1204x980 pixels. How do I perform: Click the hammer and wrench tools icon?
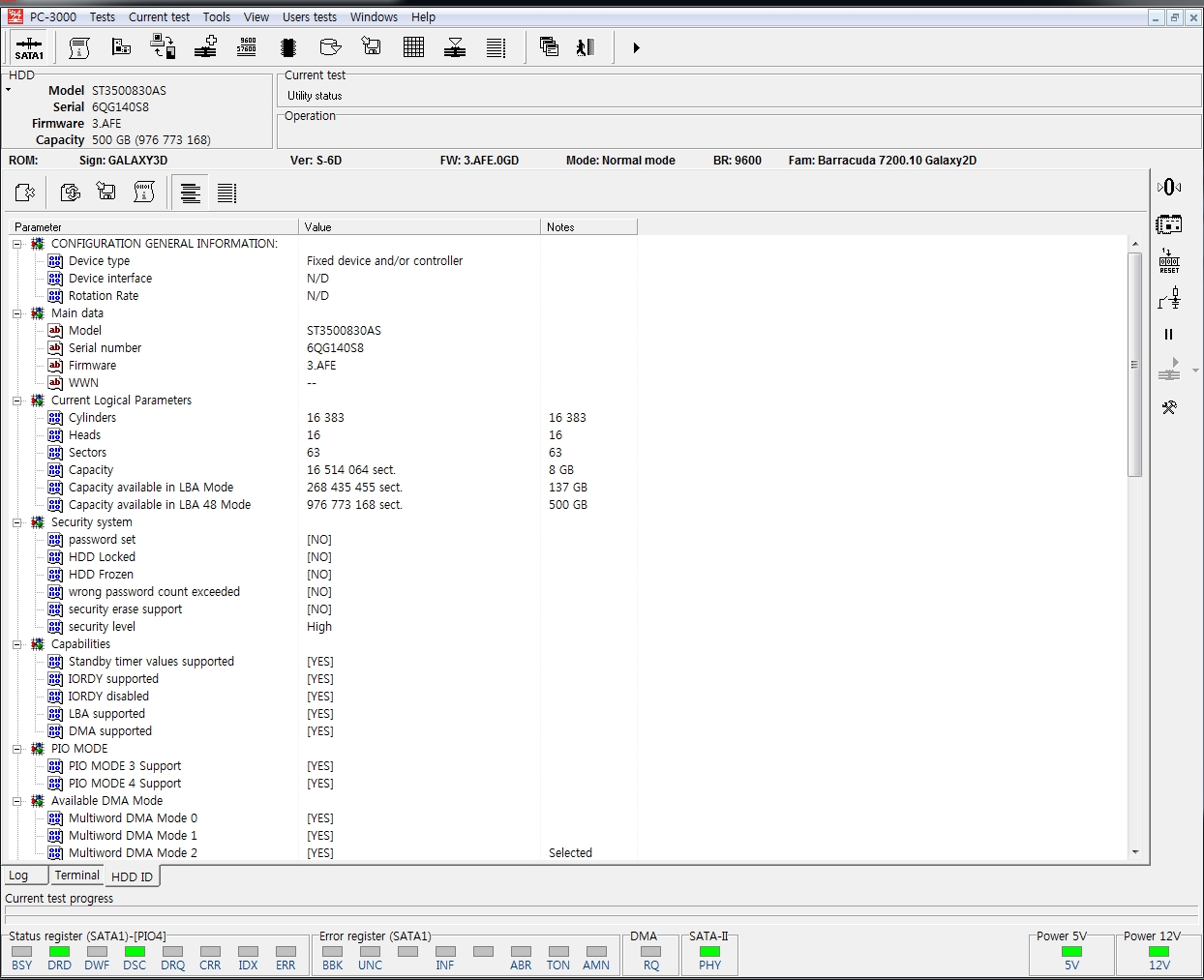click(1169, 407)
